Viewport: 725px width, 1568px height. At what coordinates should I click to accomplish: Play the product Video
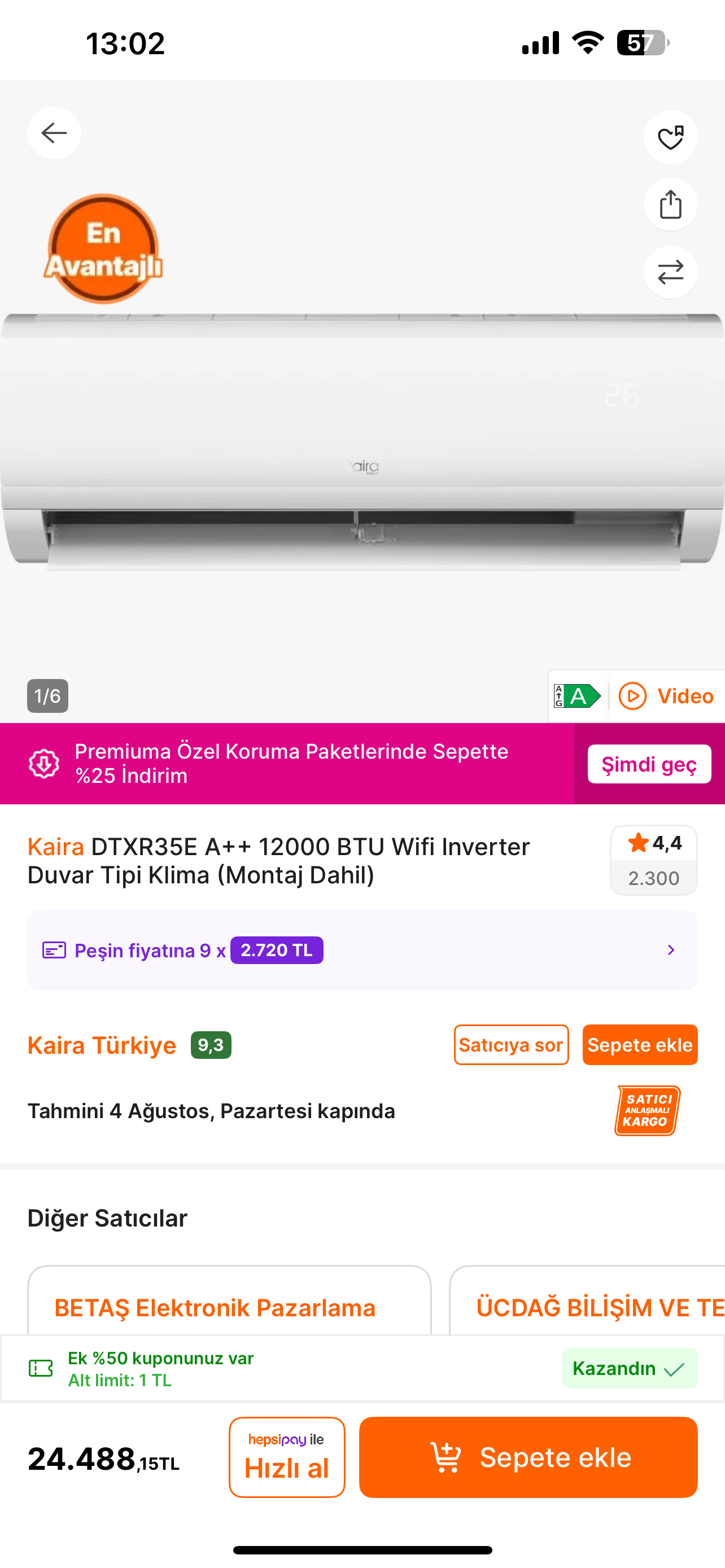point(666,696)
